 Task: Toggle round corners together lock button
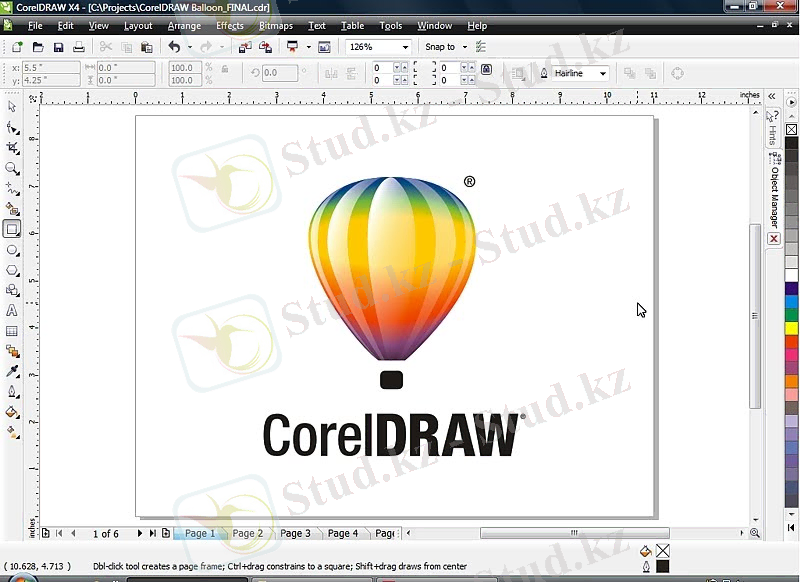[x=486, y=69]
